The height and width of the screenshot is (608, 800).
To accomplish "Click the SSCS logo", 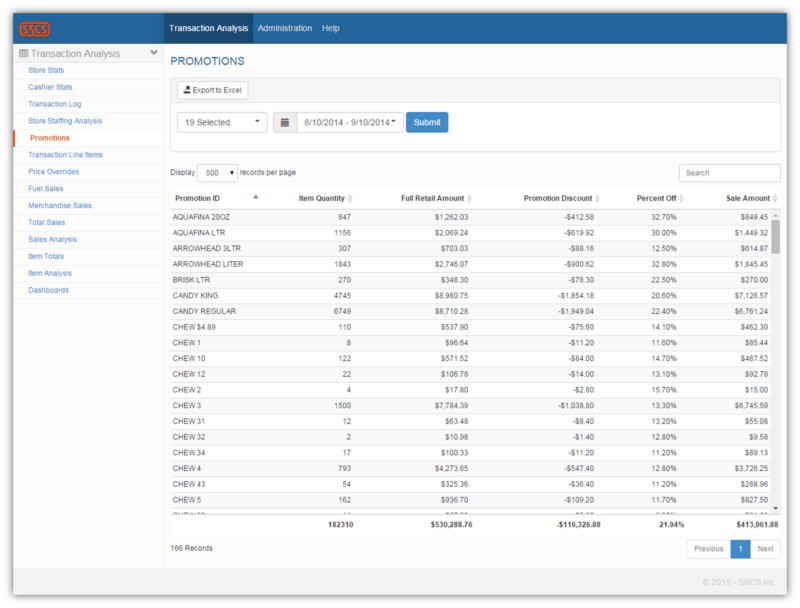I will [34, 29].
